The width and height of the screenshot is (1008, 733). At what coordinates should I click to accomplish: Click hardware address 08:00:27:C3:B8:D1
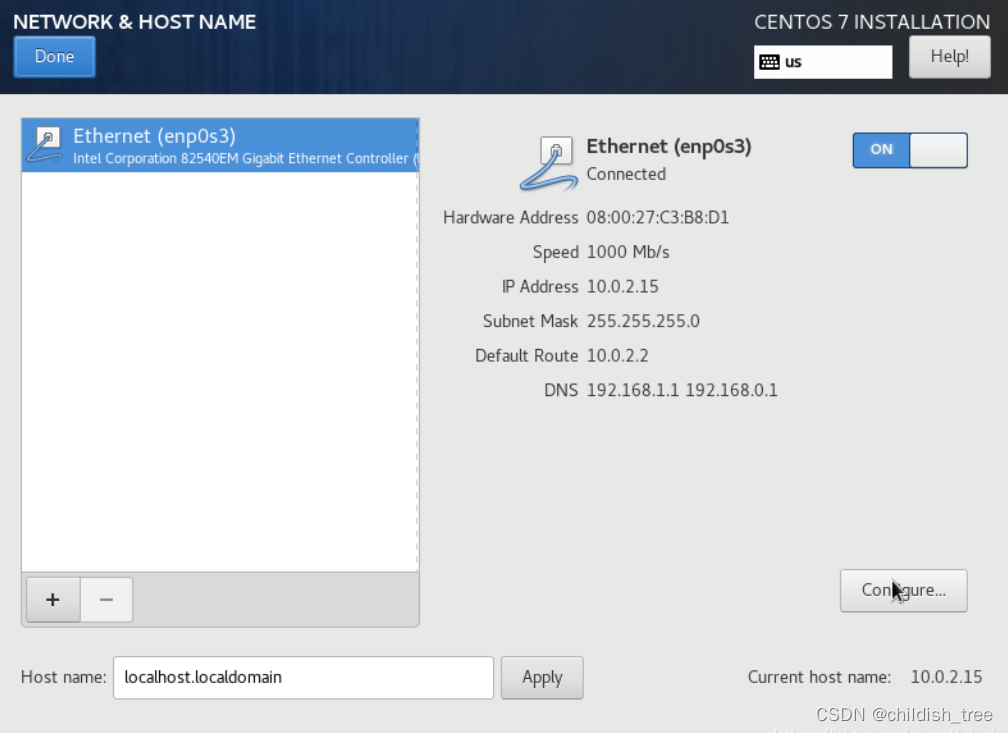658,217
